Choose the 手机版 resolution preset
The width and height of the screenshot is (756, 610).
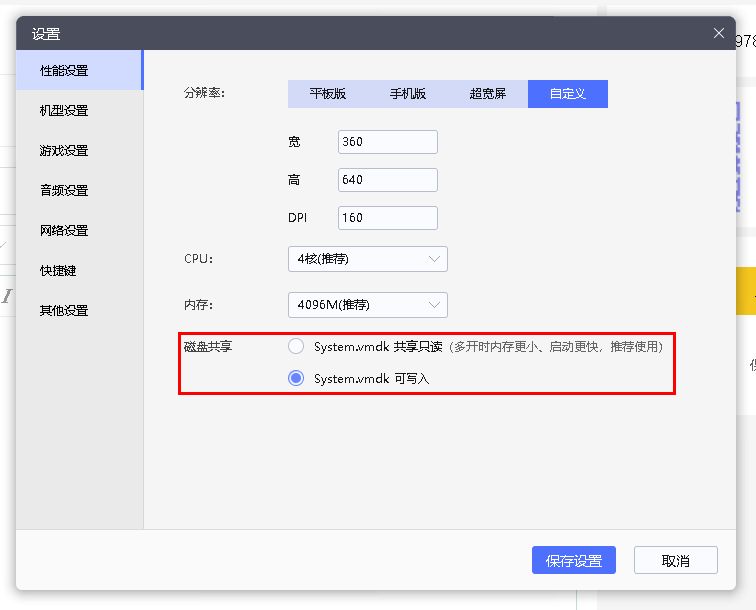pos(408,94)
